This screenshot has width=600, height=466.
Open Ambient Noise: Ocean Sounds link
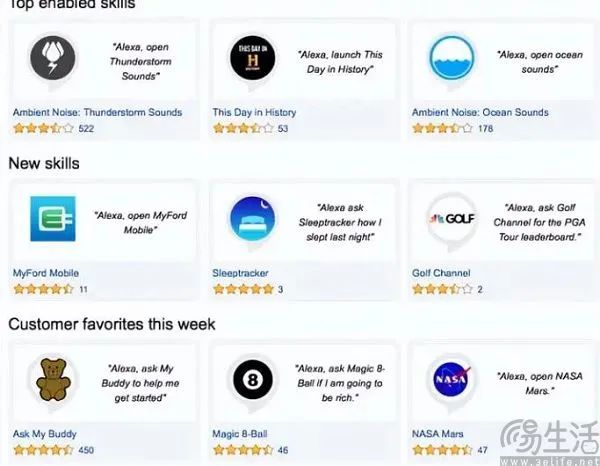click(x=480, y=112)
